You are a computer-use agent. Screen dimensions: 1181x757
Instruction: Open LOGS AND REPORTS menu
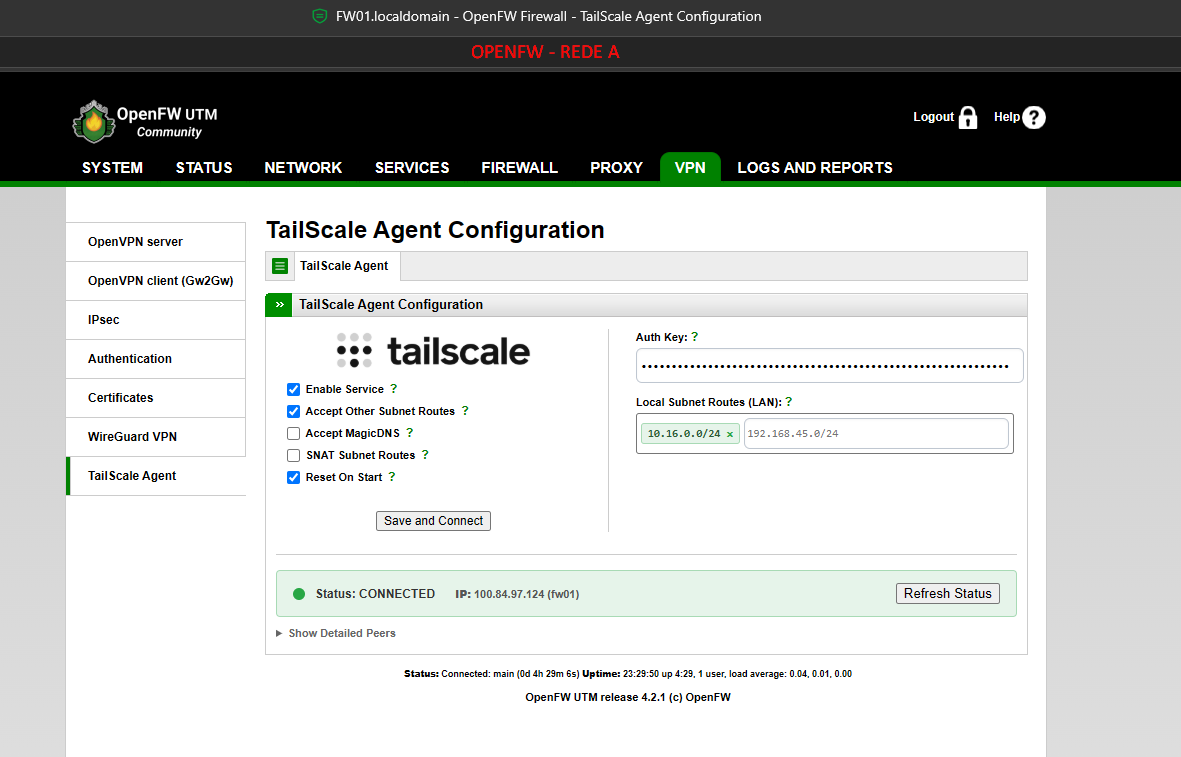(x=815, y=167)
